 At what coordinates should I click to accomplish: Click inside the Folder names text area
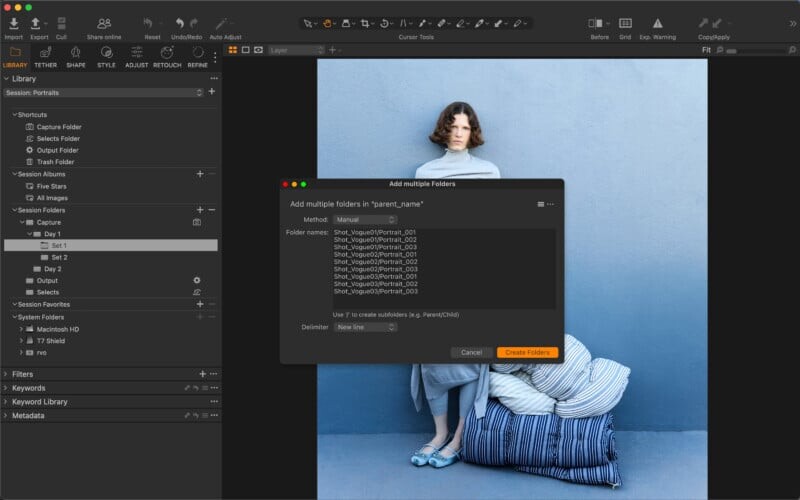(x=444, y=268)
